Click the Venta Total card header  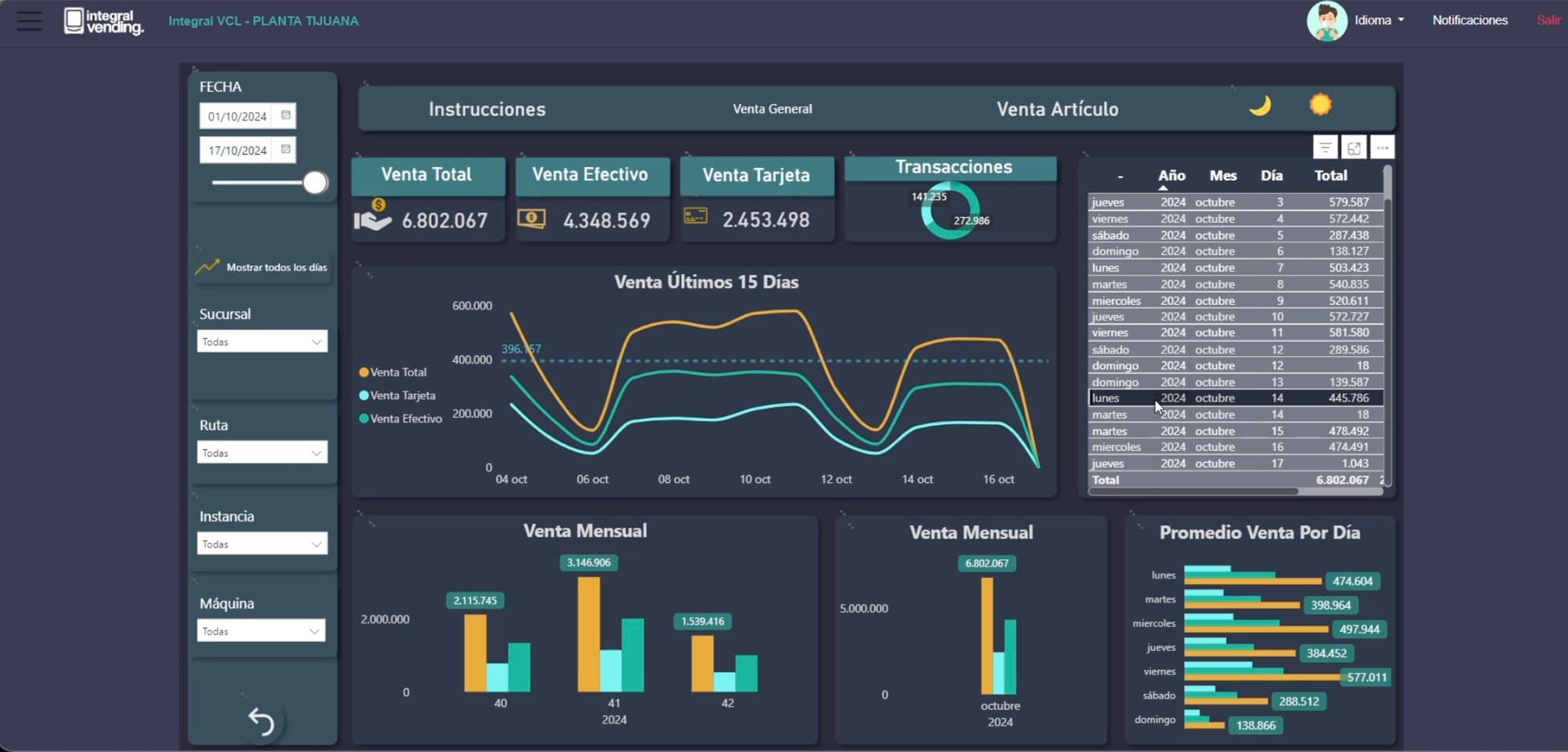pyautogui.click(x=427, y=175)
